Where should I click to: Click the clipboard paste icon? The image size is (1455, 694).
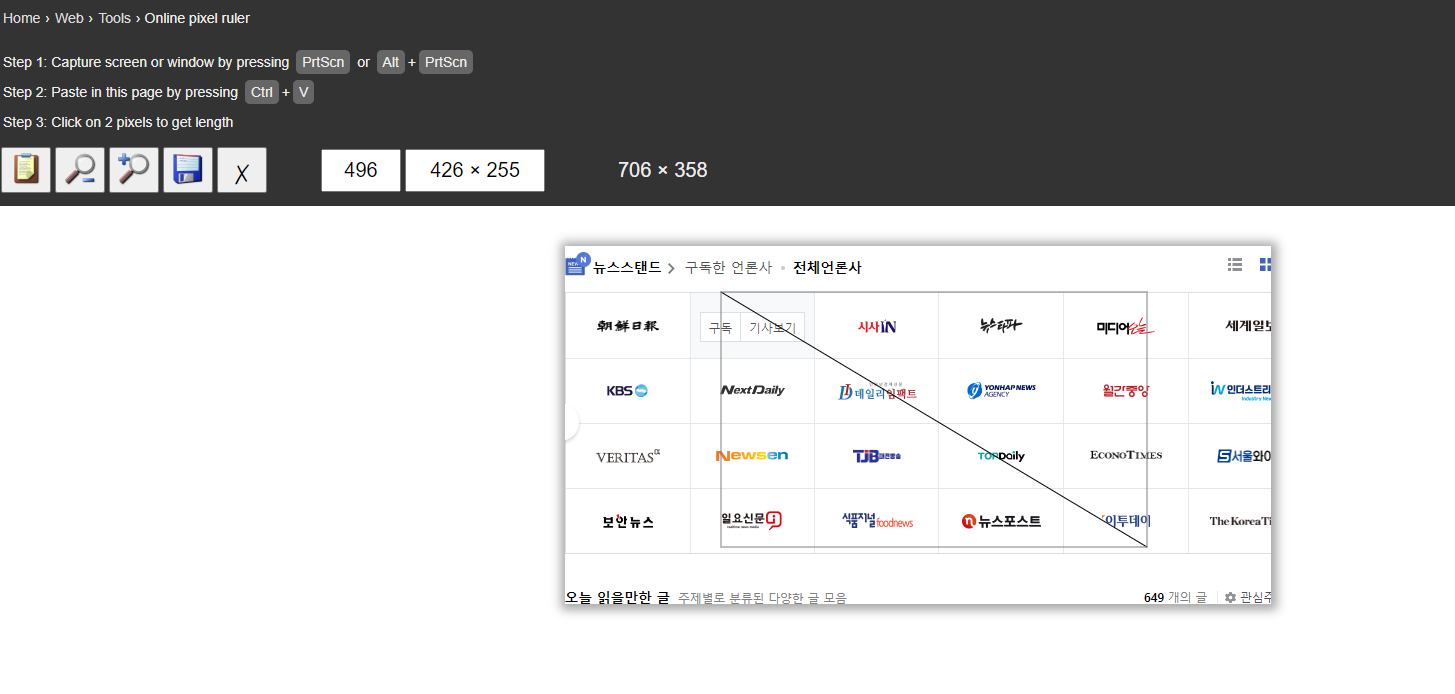27,170
